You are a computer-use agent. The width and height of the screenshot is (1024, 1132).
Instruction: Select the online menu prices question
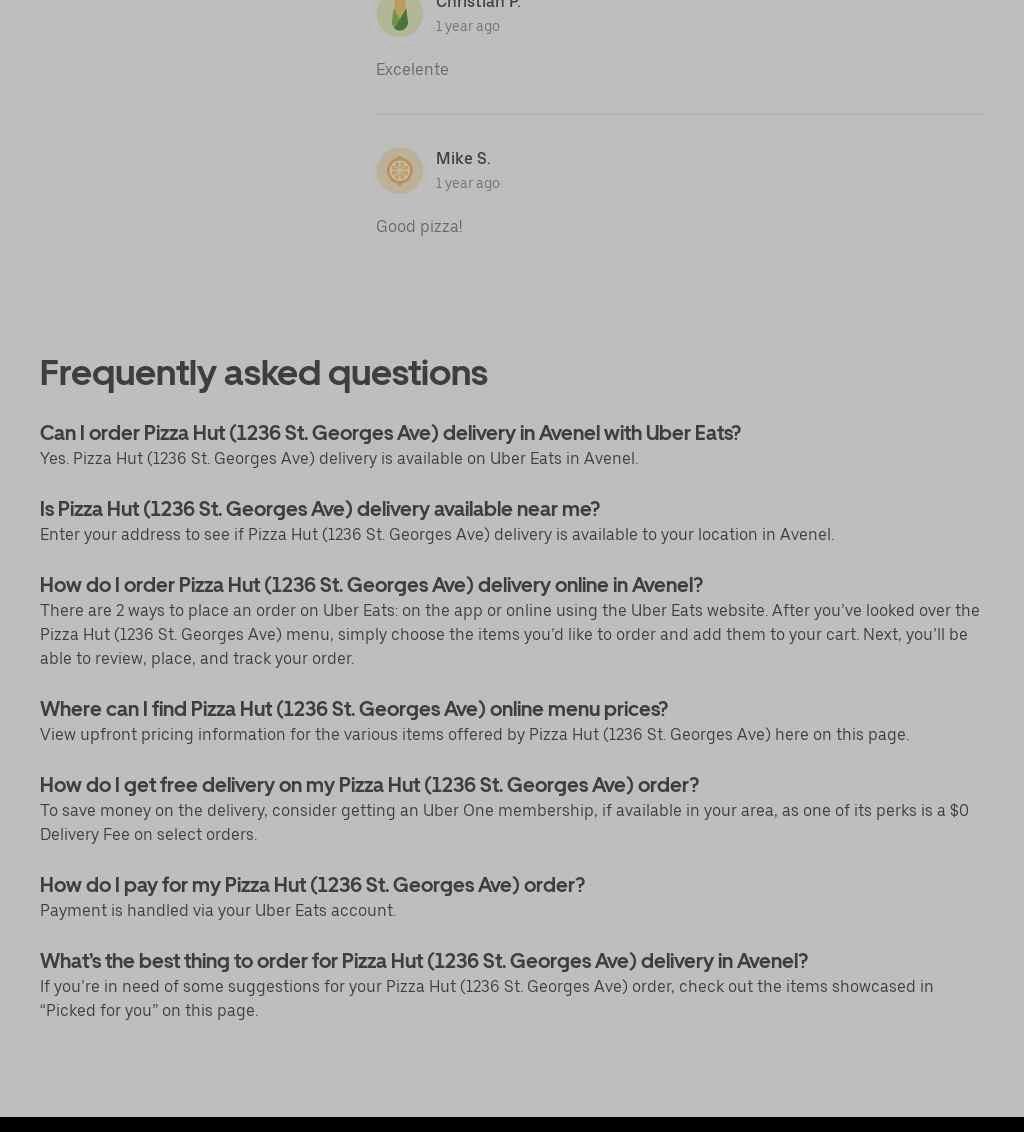click(x=354, y=708)
